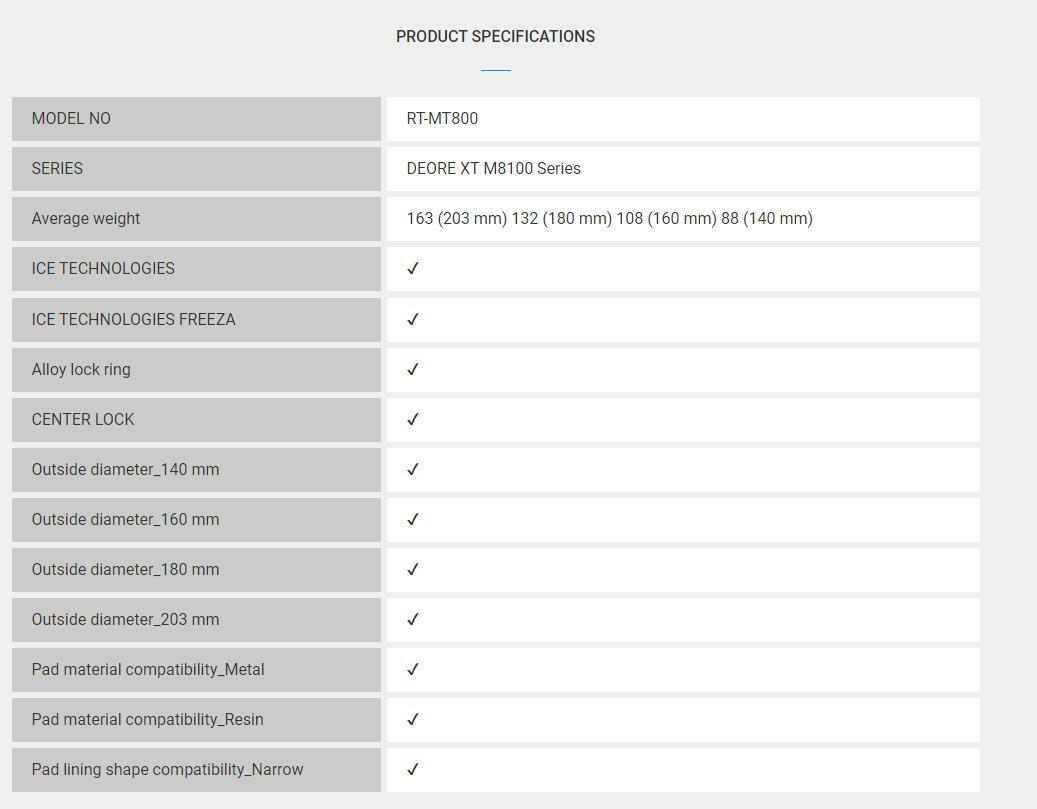Click the RT-MT800 model number value
Image resolution: width=1037 pixels, height=809 pixels.
pos(442,119)
